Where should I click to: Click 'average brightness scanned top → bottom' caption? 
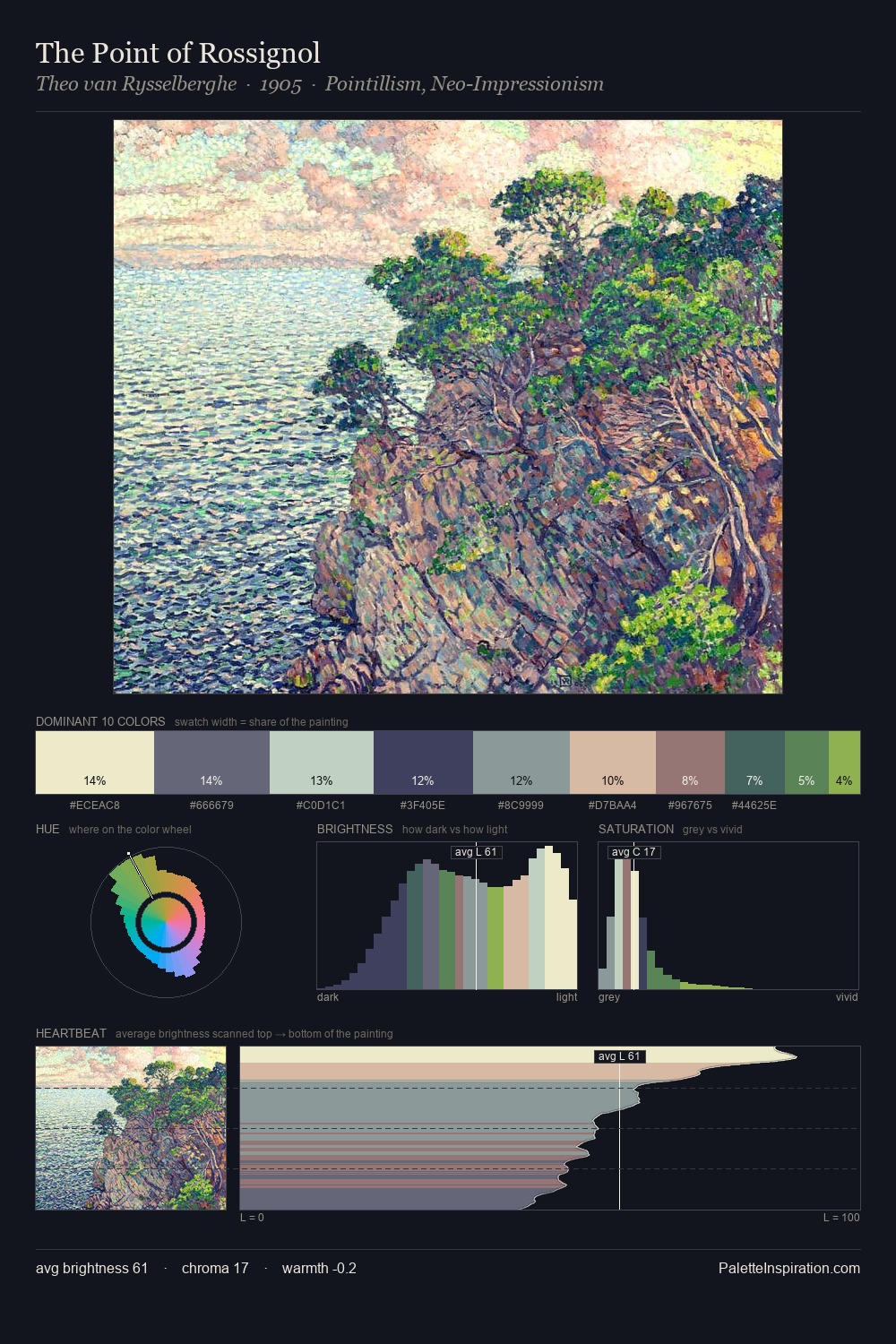(x=254, y=1034)
